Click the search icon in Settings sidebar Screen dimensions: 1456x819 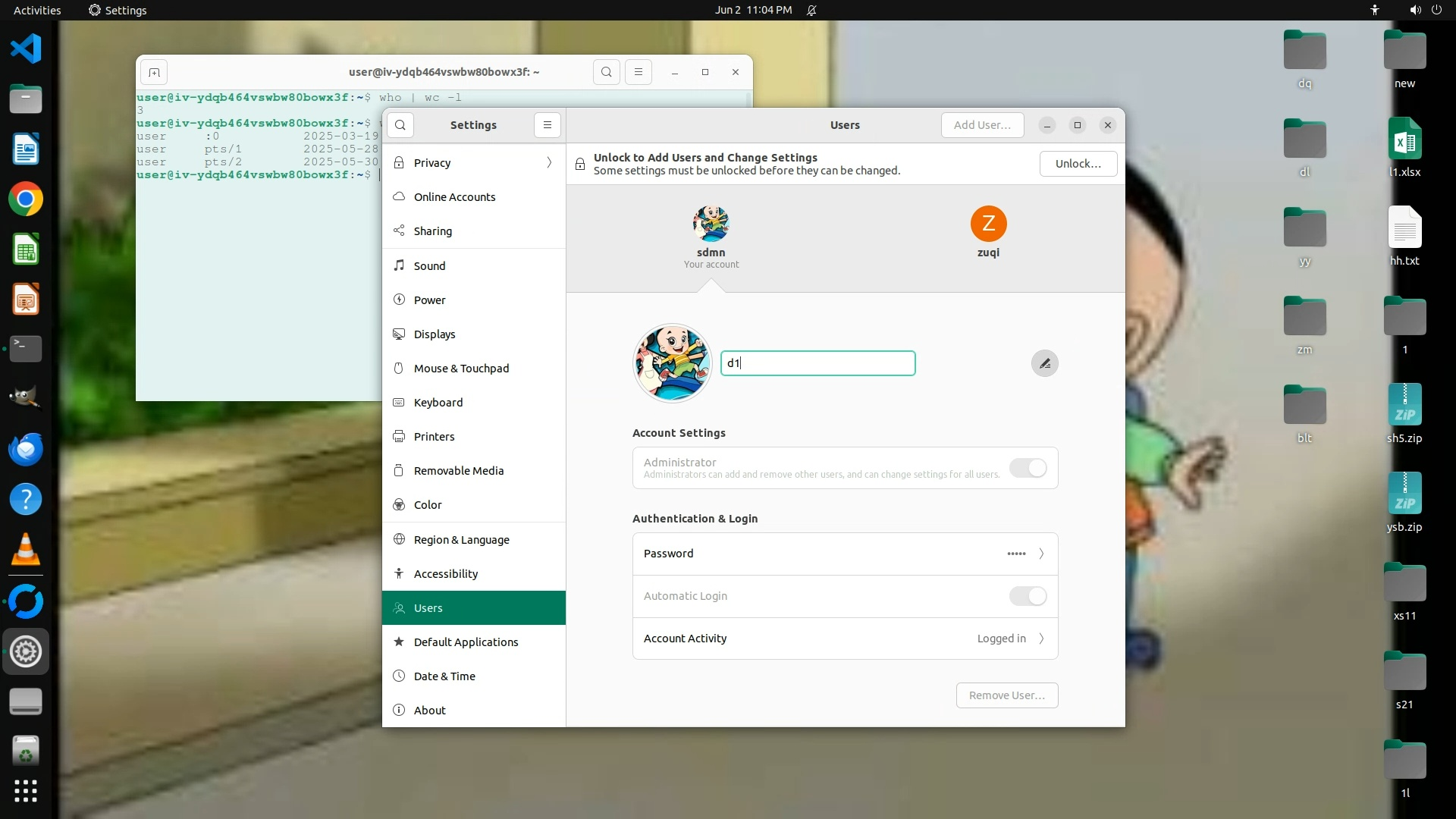click(x=400, y=125)
